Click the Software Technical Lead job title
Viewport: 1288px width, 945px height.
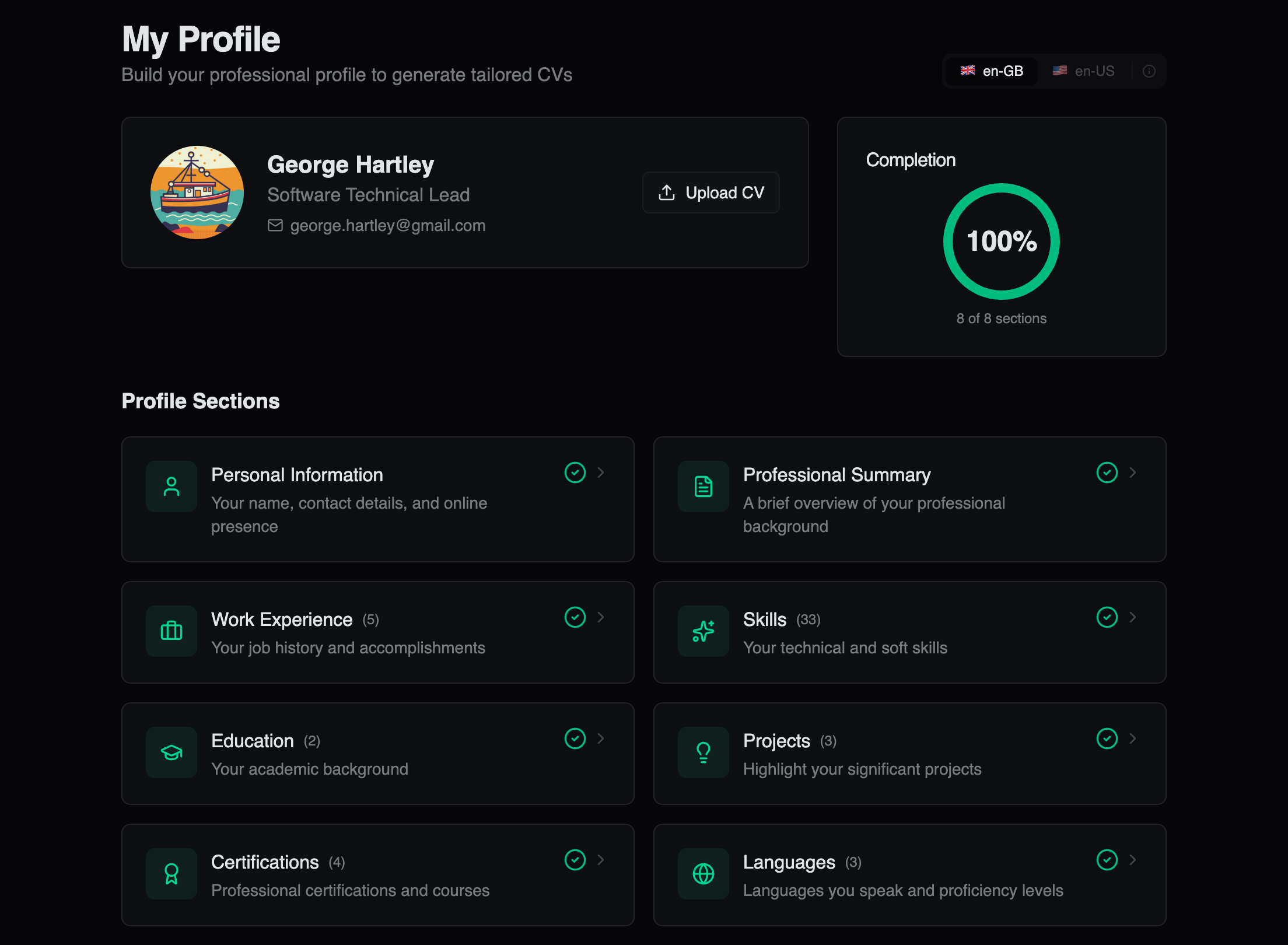pyautogui.click(x=369, y=195)
